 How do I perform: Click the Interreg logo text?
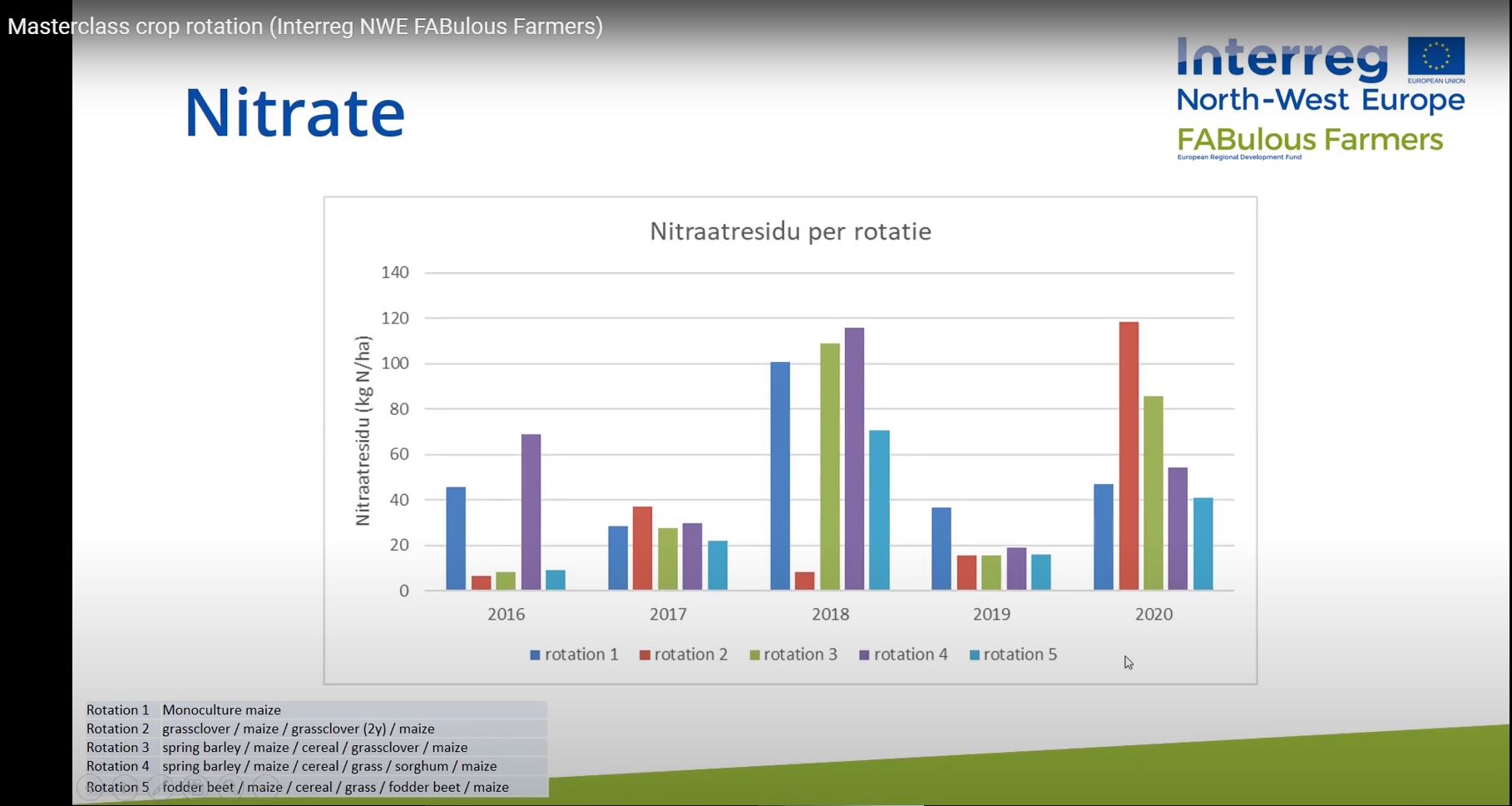click(1282, 60)
